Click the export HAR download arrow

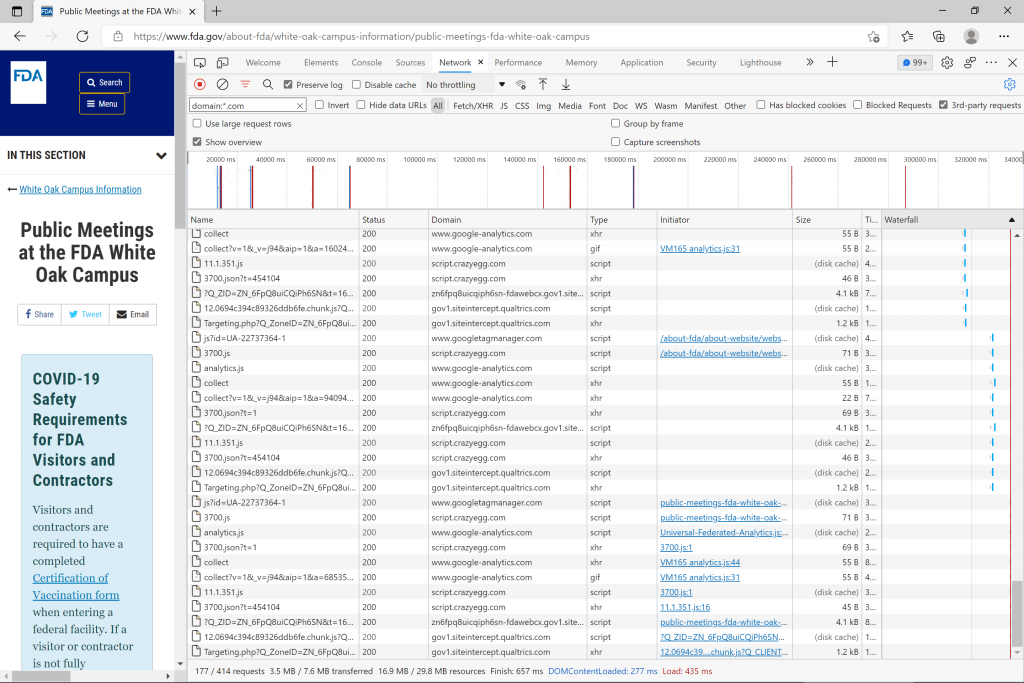point(566,85)
